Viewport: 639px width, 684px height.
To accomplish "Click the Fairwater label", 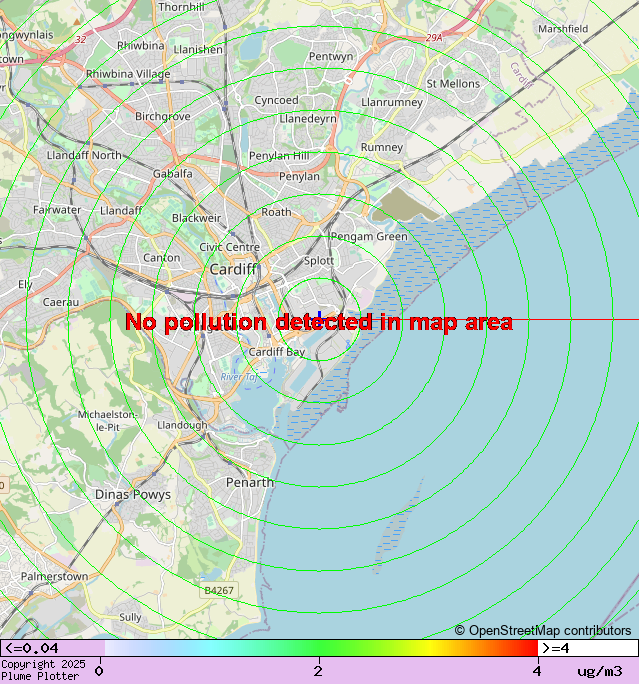I will pyautogui.click(x=57, y=210).
